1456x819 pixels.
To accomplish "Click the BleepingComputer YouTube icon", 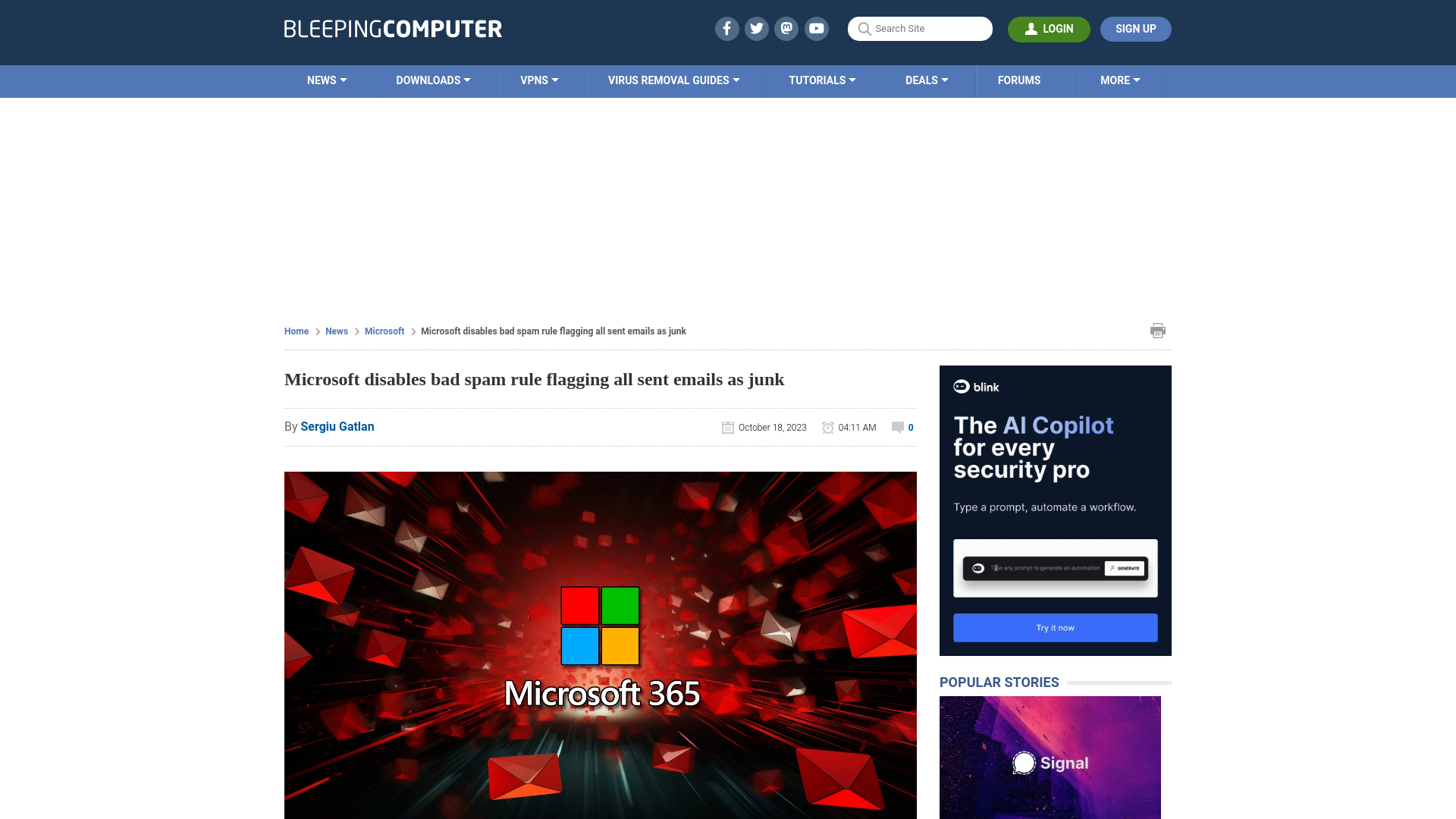I will (817, 28).
